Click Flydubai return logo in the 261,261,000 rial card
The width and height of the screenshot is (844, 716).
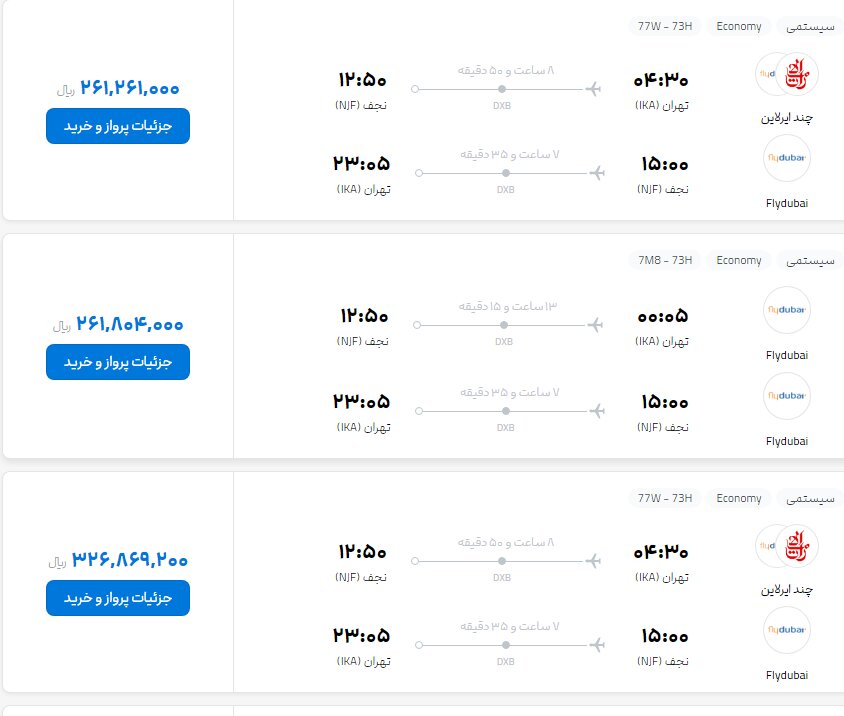coord(786,158)
